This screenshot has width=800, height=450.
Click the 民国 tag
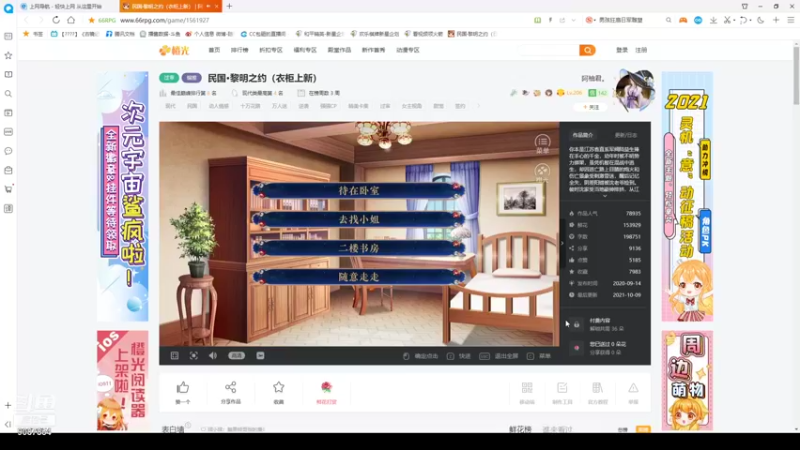tap(192, 106)
